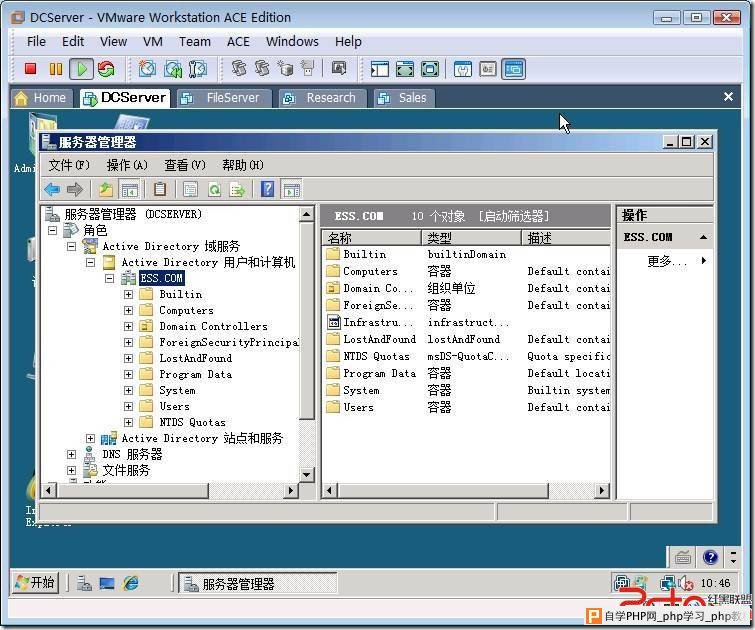Click the Reset VM icon
755x630 pixels.
[x=106, y=69]
